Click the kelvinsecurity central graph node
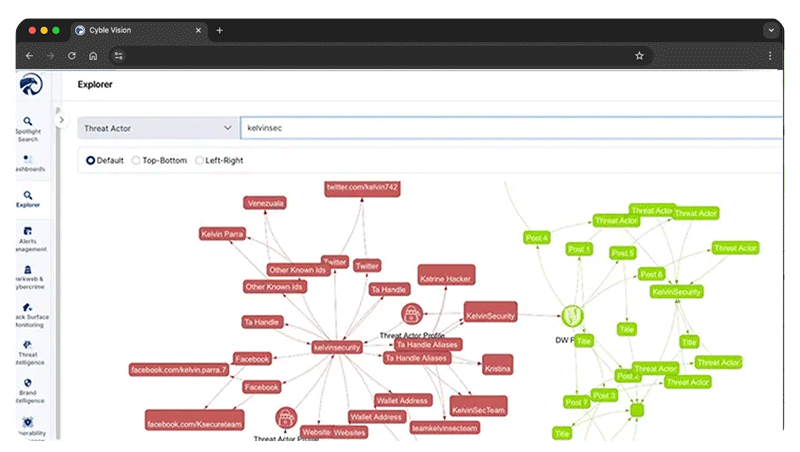Screen dimensions: 800x452 point(337,347)
